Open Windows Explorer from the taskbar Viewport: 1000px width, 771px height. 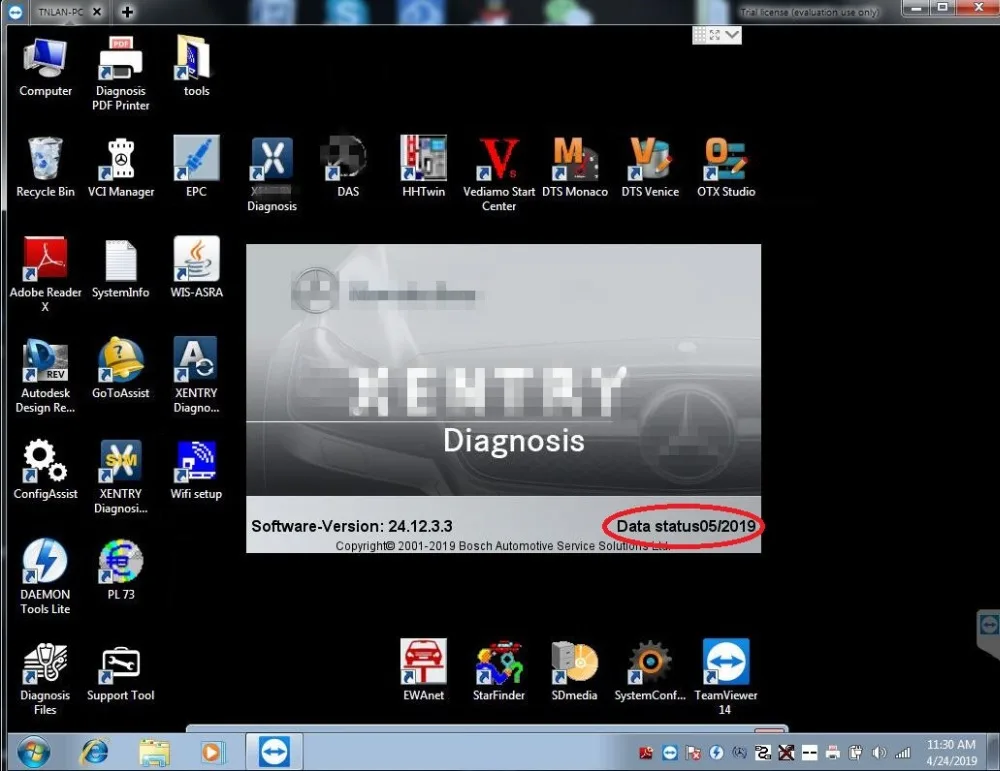click(154, 753)
